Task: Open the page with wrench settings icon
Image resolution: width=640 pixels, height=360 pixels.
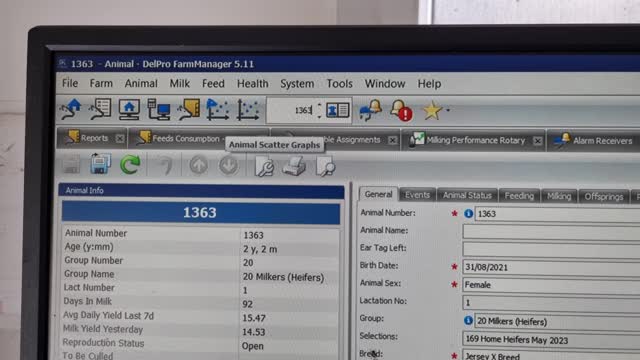Action: [x=264, y=167]
